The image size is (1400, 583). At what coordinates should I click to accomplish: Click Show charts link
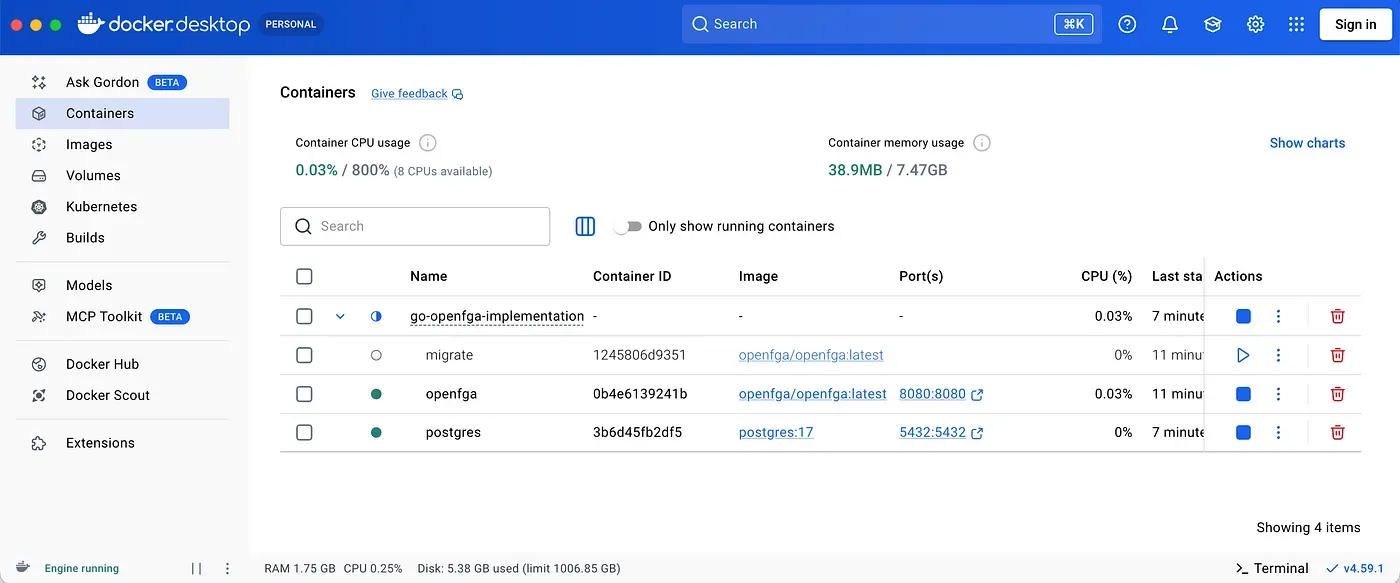click(x=1307, y=143)
